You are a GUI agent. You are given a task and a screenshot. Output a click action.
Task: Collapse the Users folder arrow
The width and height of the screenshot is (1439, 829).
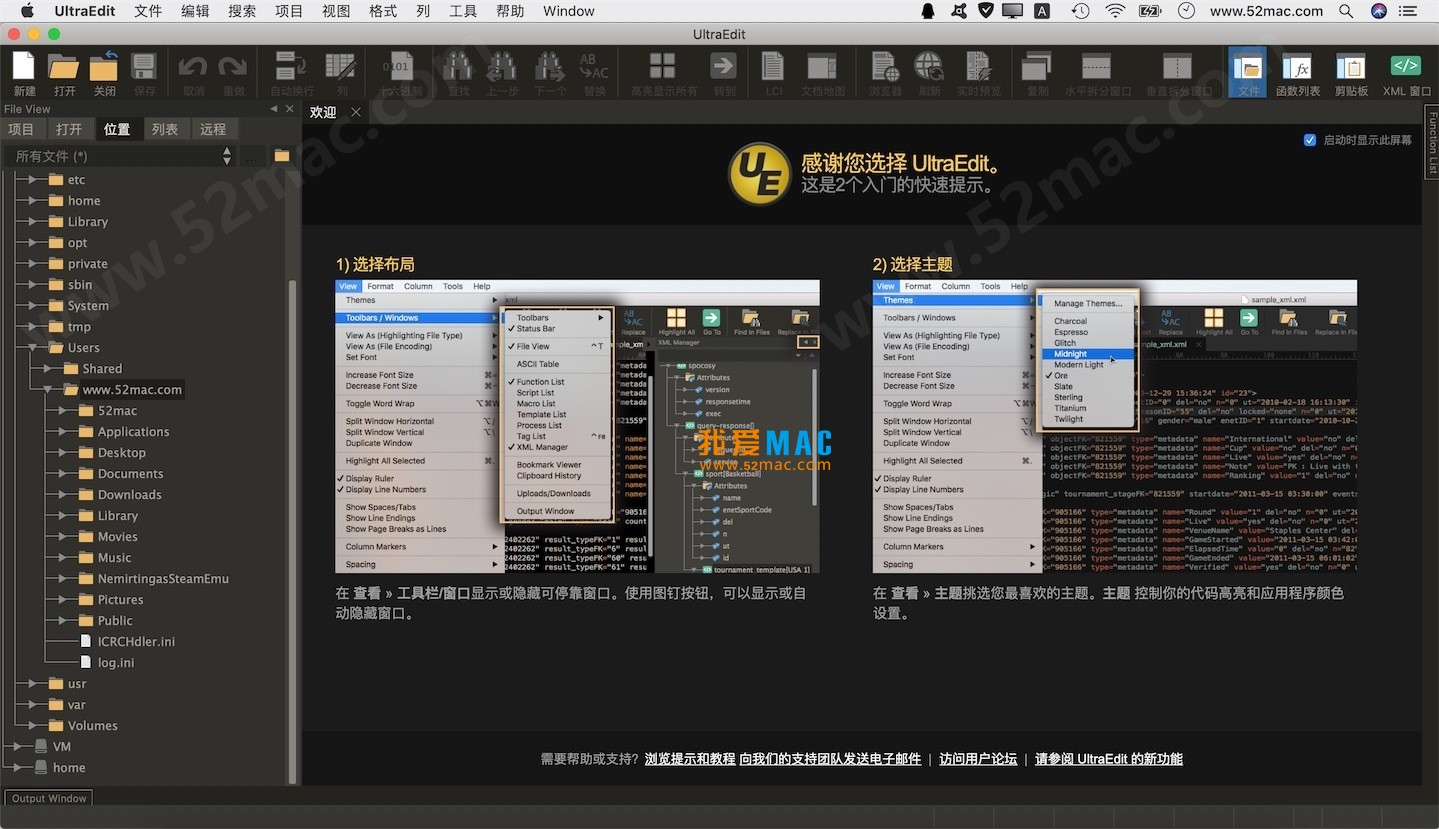pos(32,348)
